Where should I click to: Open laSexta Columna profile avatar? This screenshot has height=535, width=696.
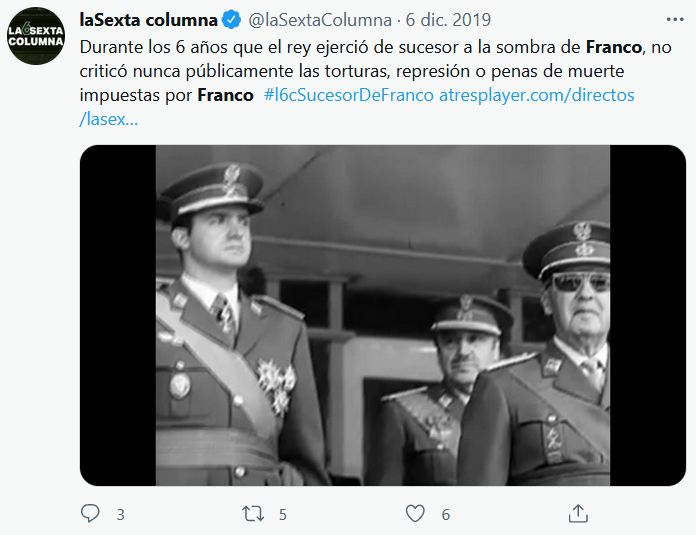(x=36, y=36)
